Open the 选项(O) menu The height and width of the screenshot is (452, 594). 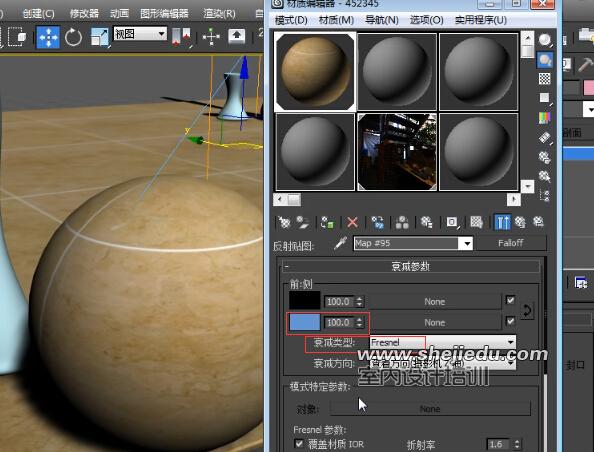click(x=427, y=20)
